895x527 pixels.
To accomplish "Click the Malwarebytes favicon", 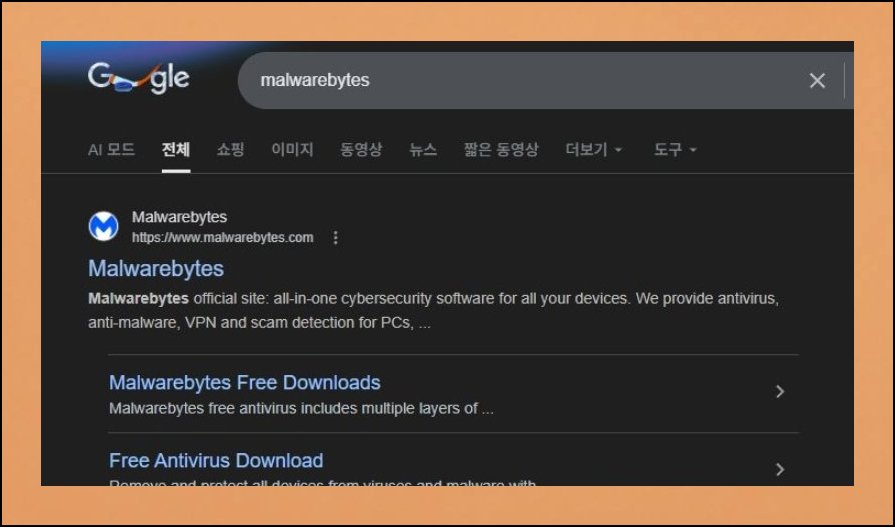I will click(103, 226).
